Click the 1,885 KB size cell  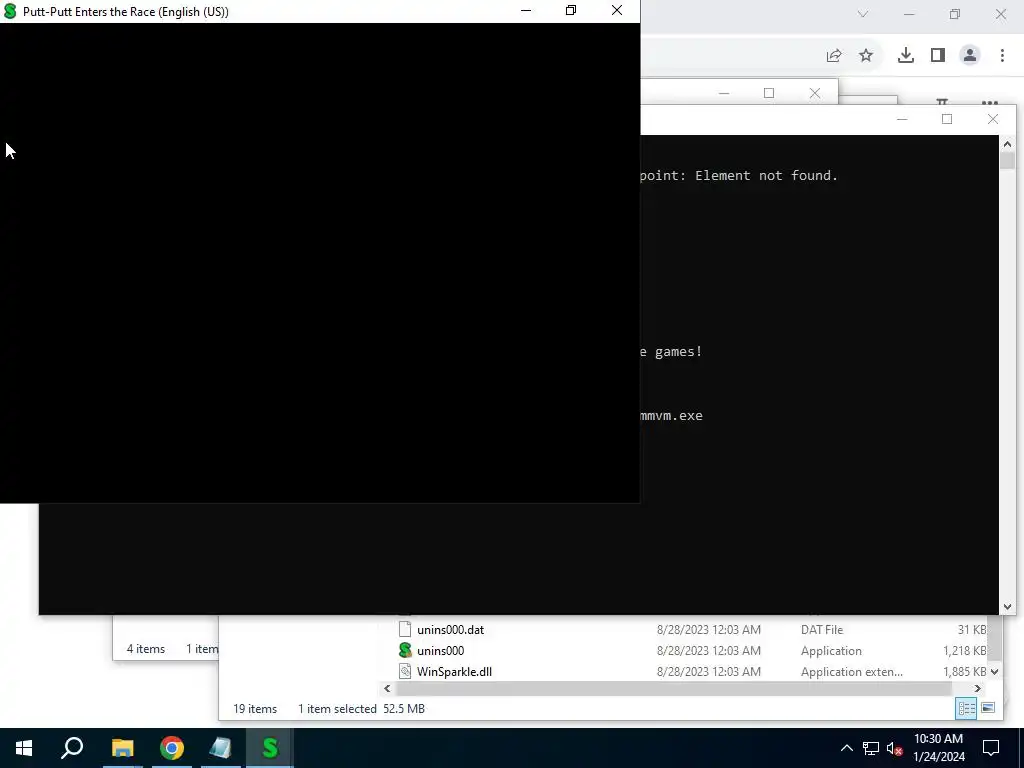[964, 671]
